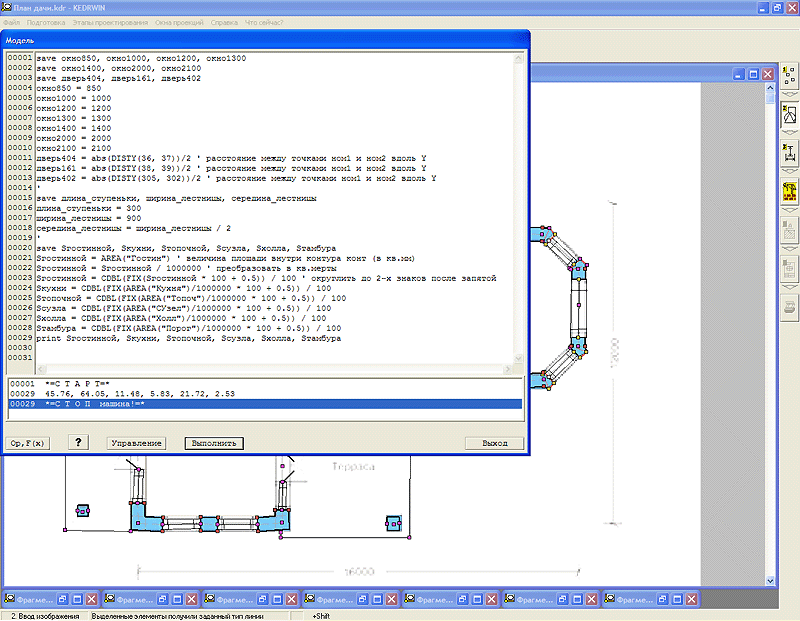This screenshot has width=800, height=621.
Task: Select output line '*=С Т А Р Т=*'
Action: 265,384
